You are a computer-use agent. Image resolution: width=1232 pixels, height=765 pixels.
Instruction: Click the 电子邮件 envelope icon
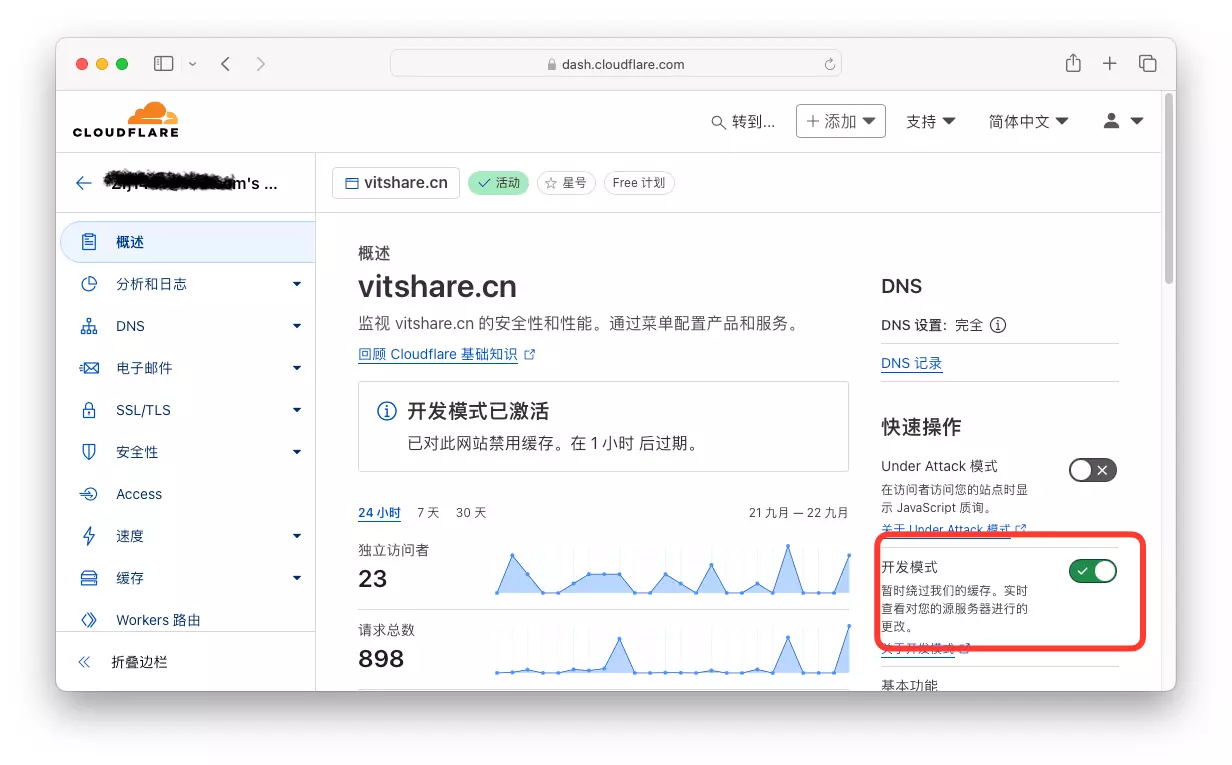[x=89, y=368]
